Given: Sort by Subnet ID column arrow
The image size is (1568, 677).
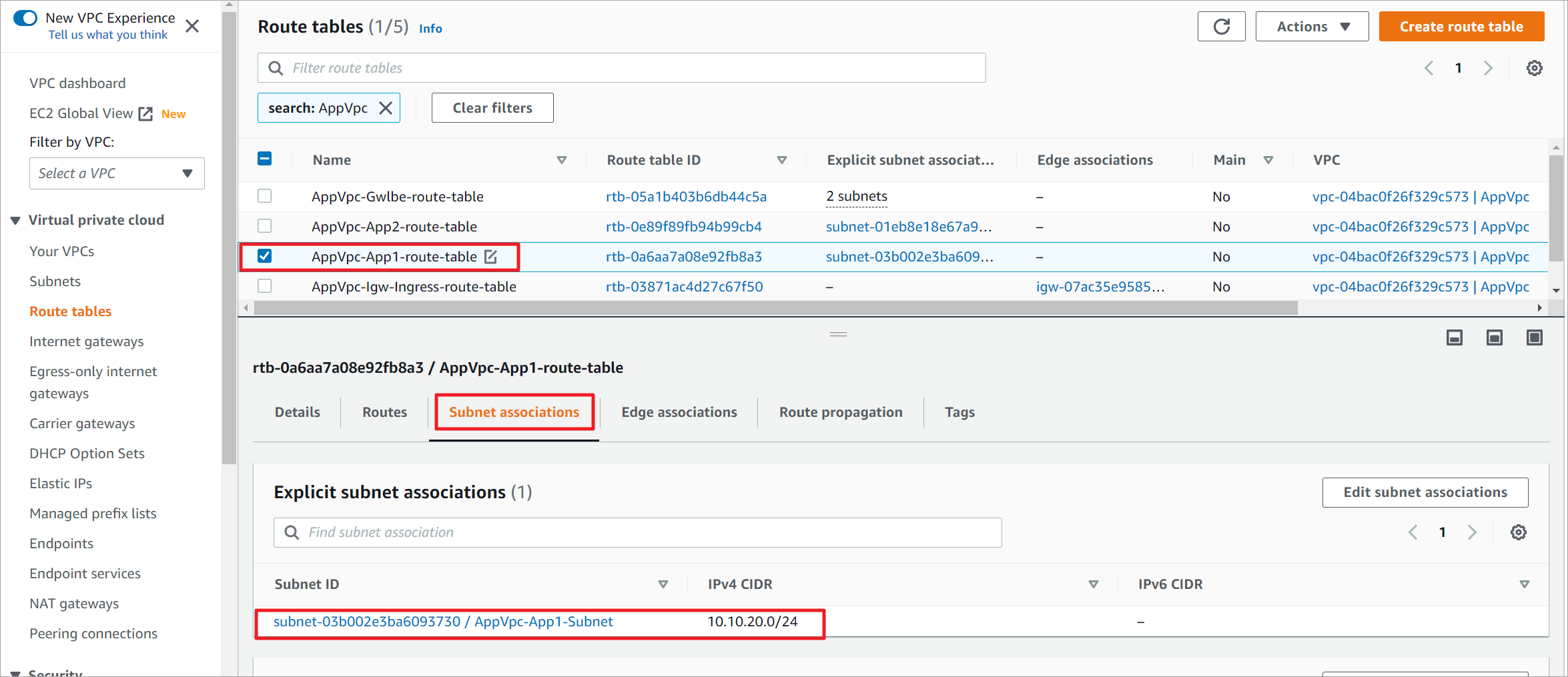Looking at the screenshot, I should tap(663, 584).
